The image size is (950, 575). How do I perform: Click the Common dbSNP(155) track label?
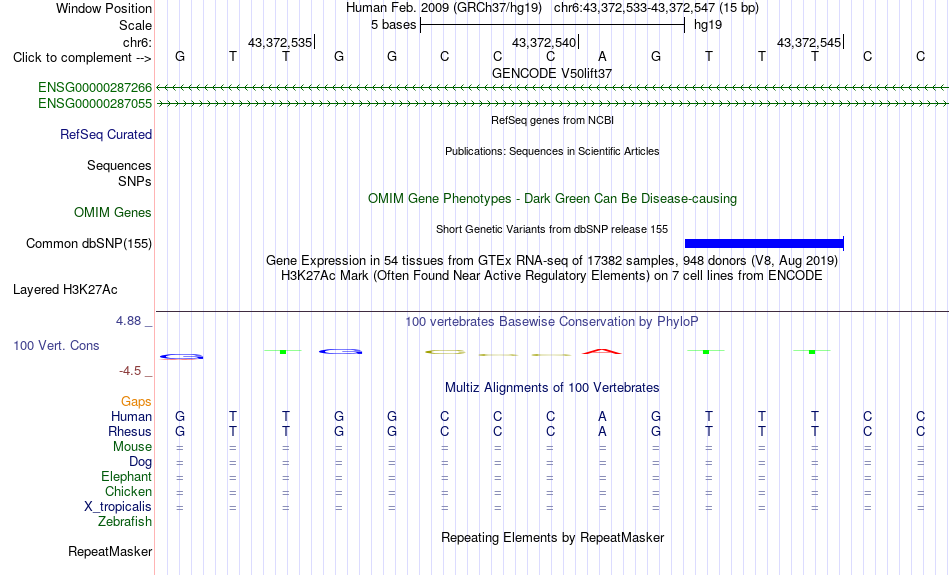(x=89, y=244)
